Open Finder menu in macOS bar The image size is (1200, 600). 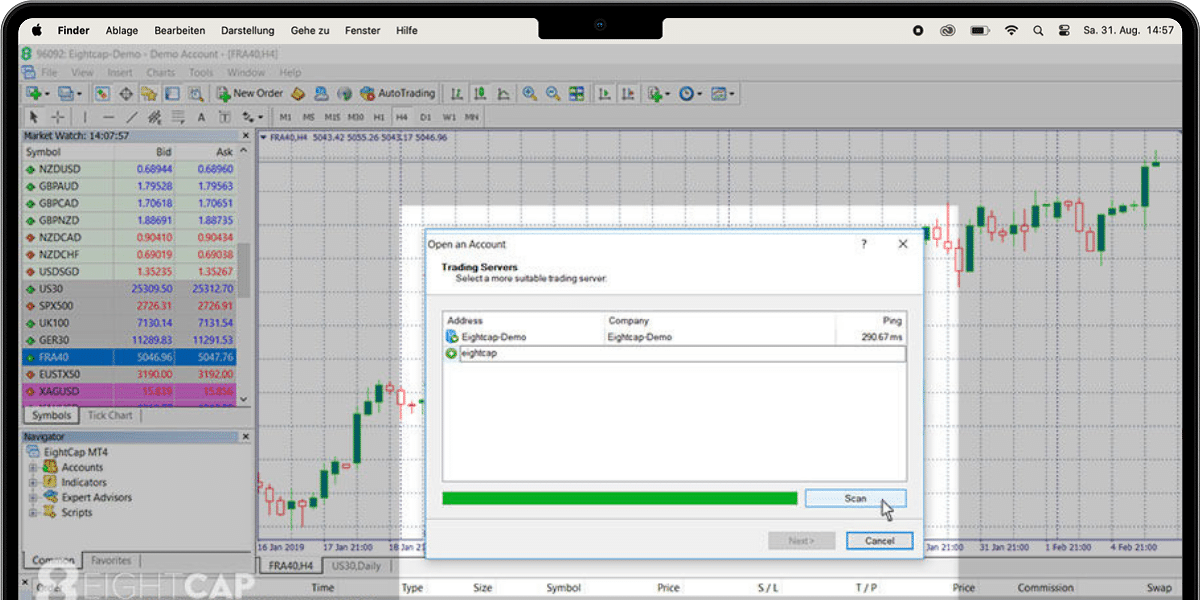[74, 31]
